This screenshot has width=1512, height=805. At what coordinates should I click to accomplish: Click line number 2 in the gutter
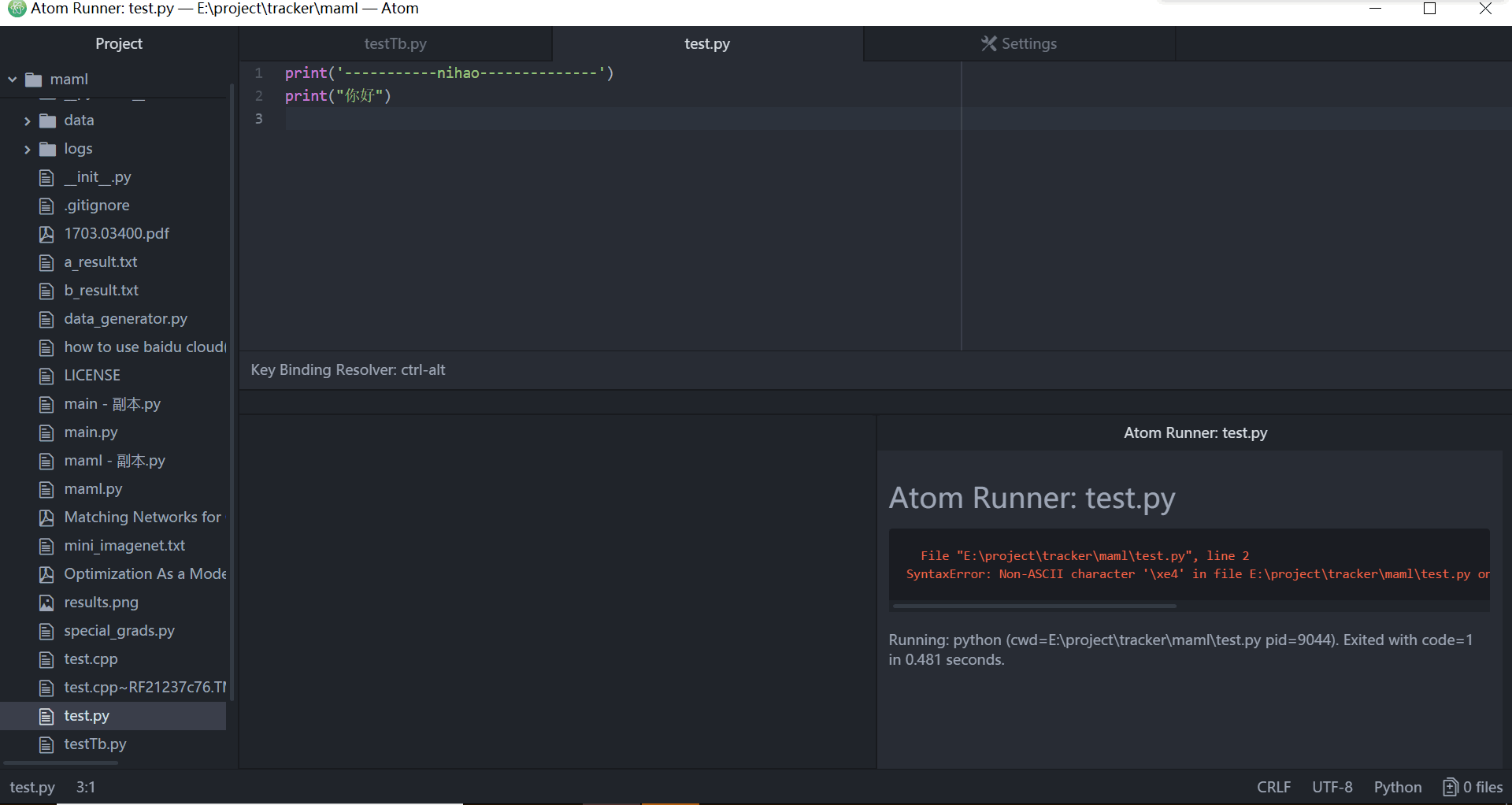pyautogui.click(x=258, y=96)
